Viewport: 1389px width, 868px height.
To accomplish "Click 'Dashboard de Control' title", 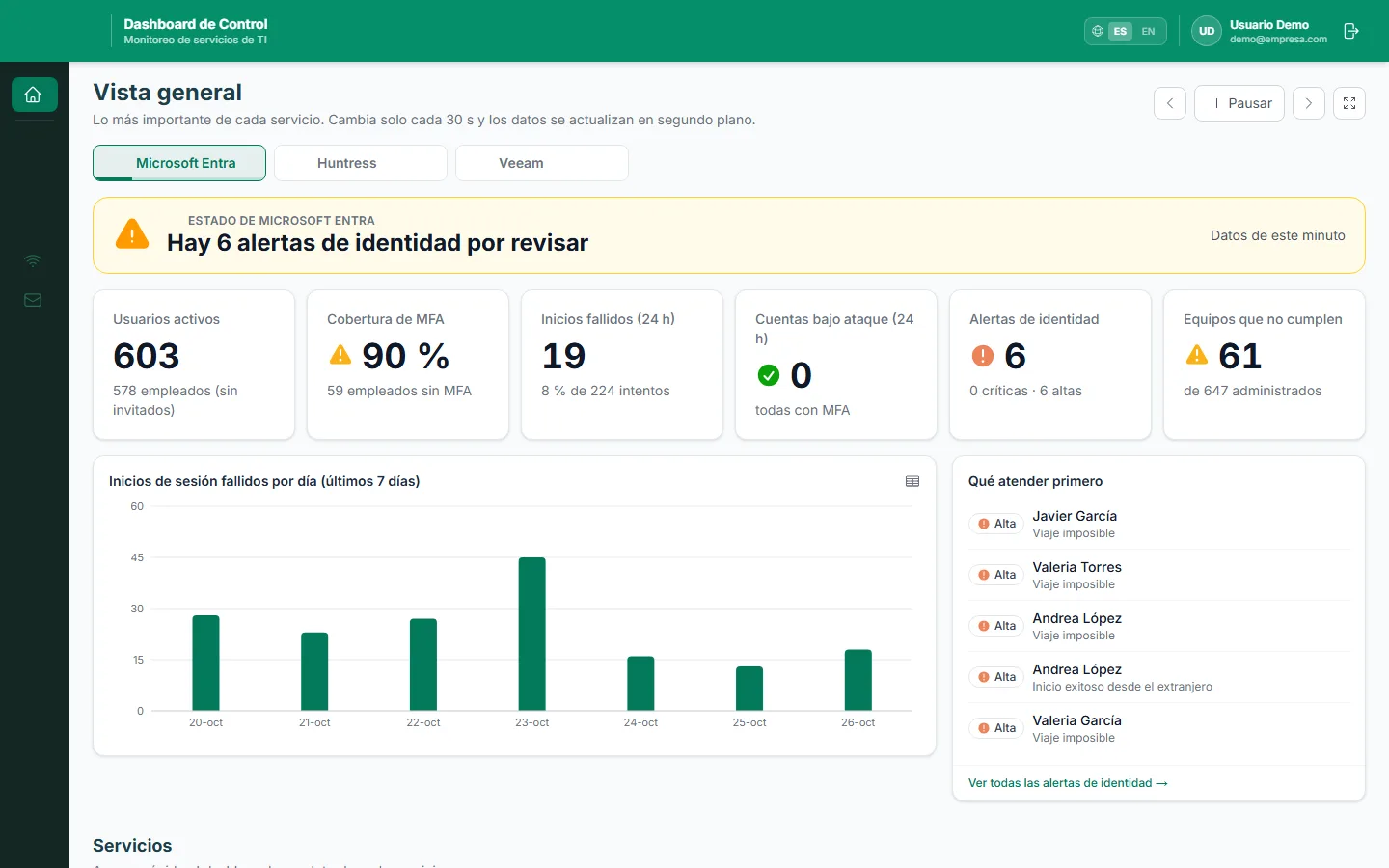I will [196, 24].
